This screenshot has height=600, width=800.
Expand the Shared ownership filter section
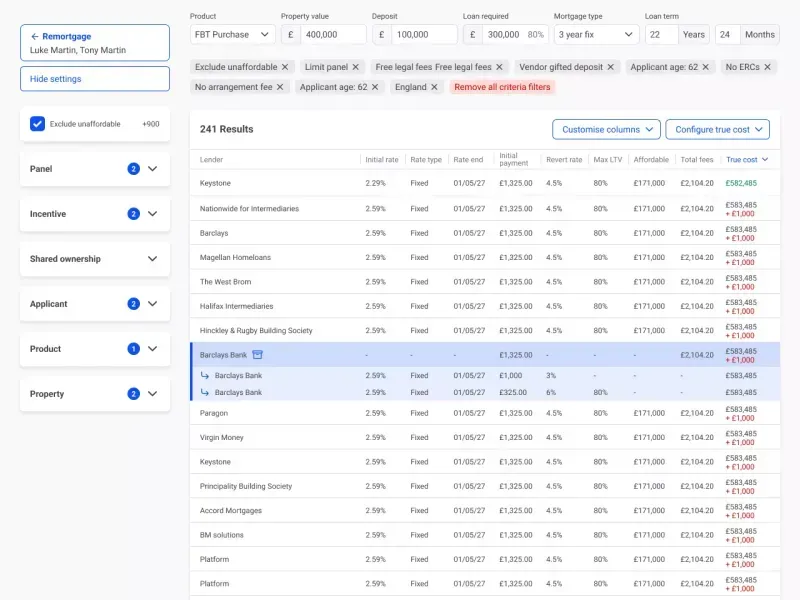click(152, 259)
